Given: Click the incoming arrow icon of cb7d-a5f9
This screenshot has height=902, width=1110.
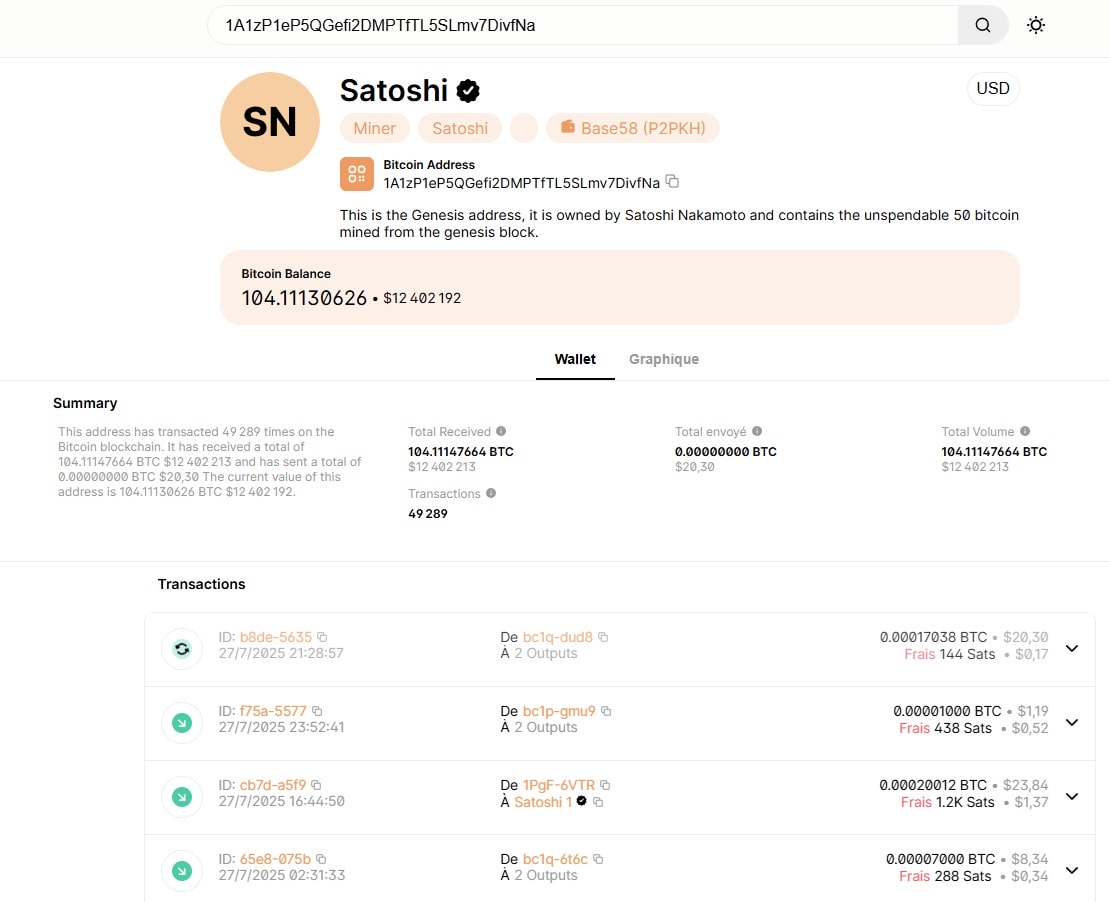Looking at the screenshot, I should (182, 797).
